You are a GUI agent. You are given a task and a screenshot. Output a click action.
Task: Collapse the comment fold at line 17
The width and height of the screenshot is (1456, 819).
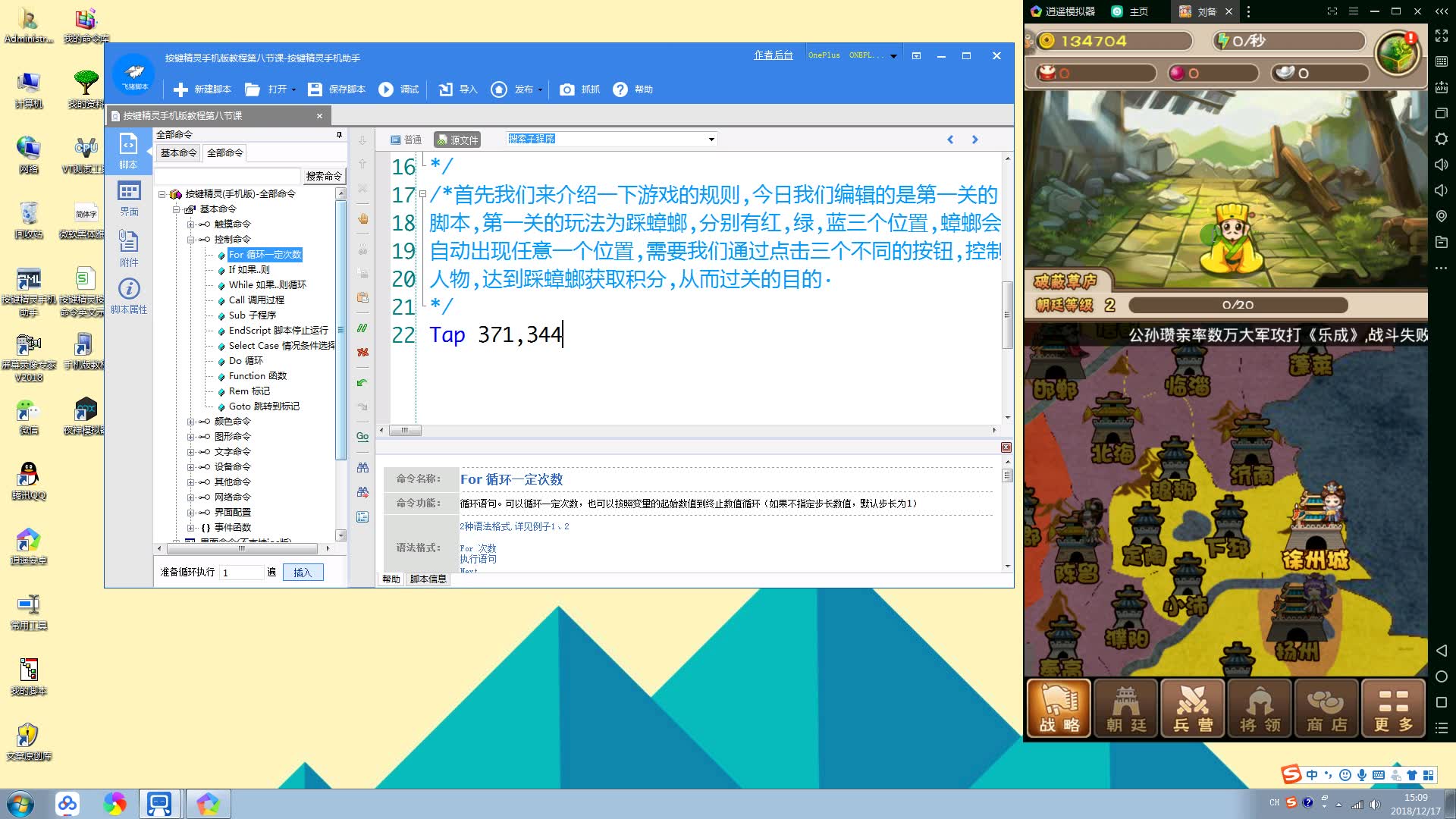[422, 194]
